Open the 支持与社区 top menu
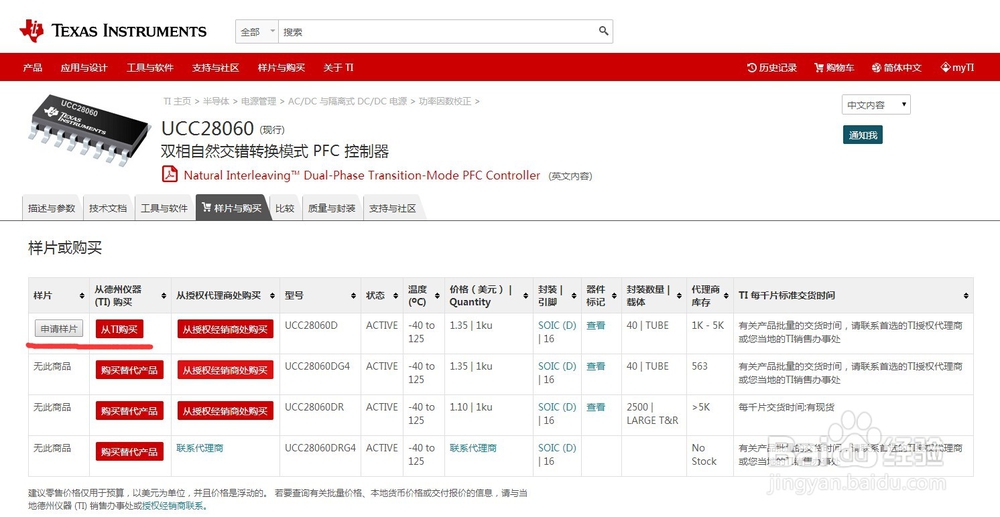1000x517 pixels. [x=216, y=68]
